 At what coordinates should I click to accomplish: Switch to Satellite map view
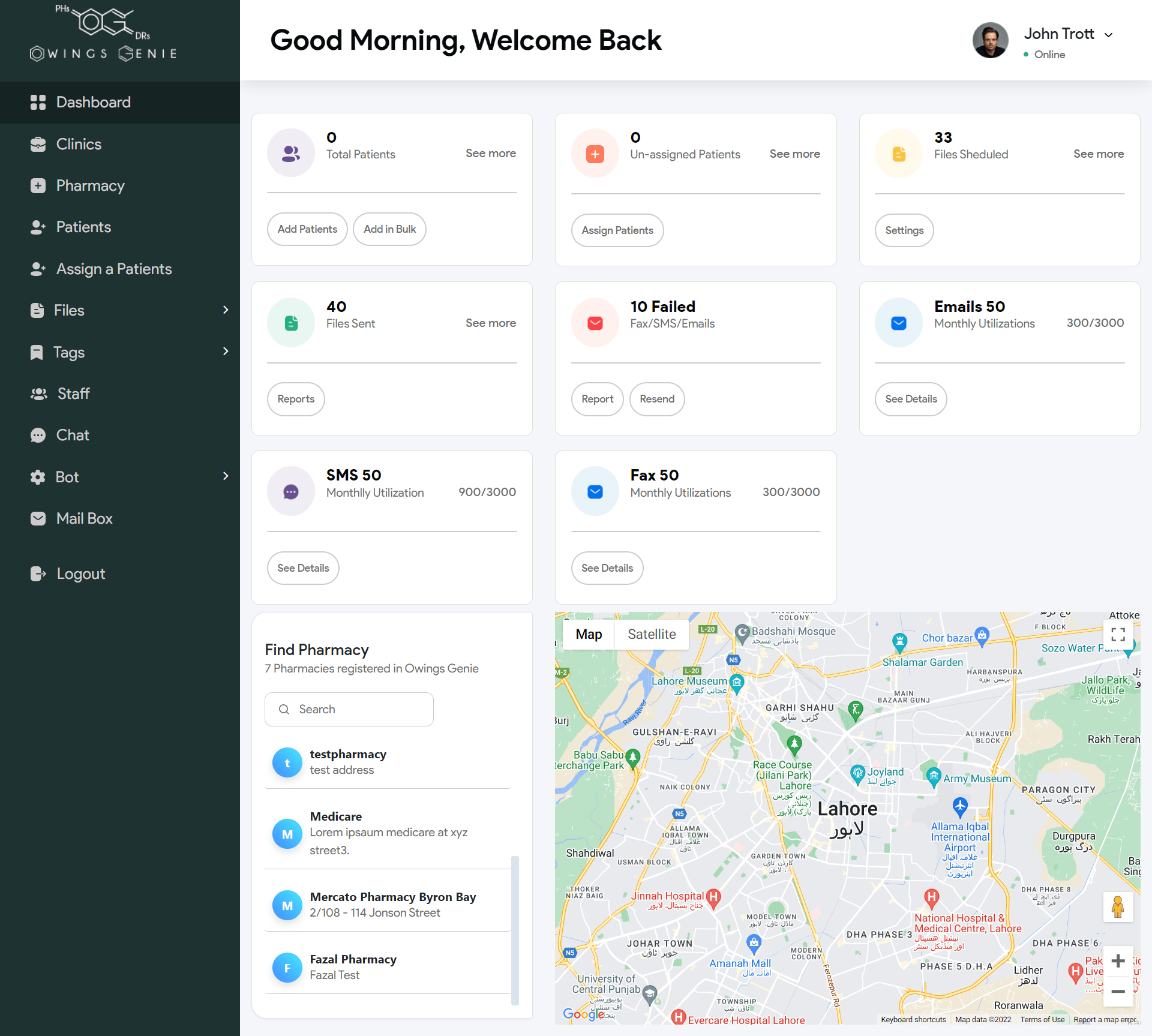[650, 634]
